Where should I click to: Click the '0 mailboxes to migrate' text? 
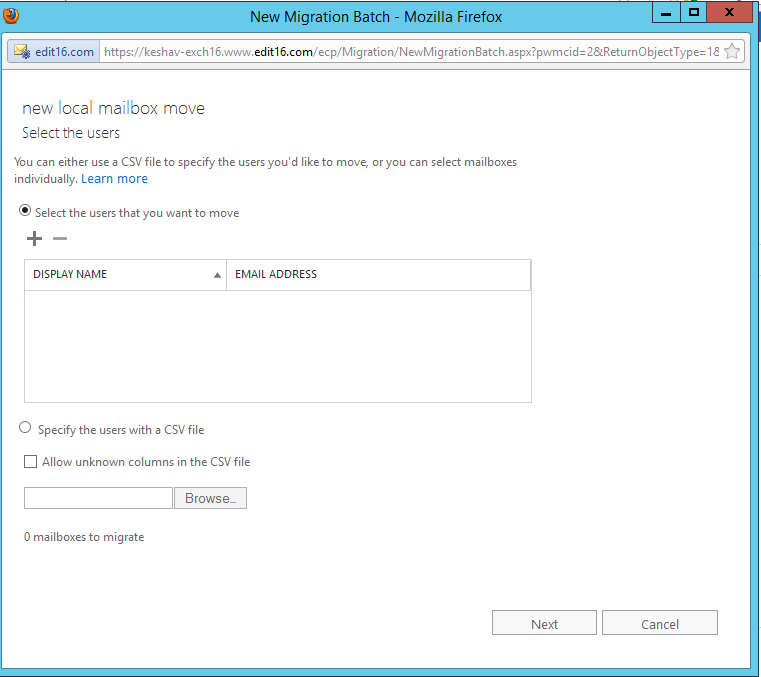point(84,537)
